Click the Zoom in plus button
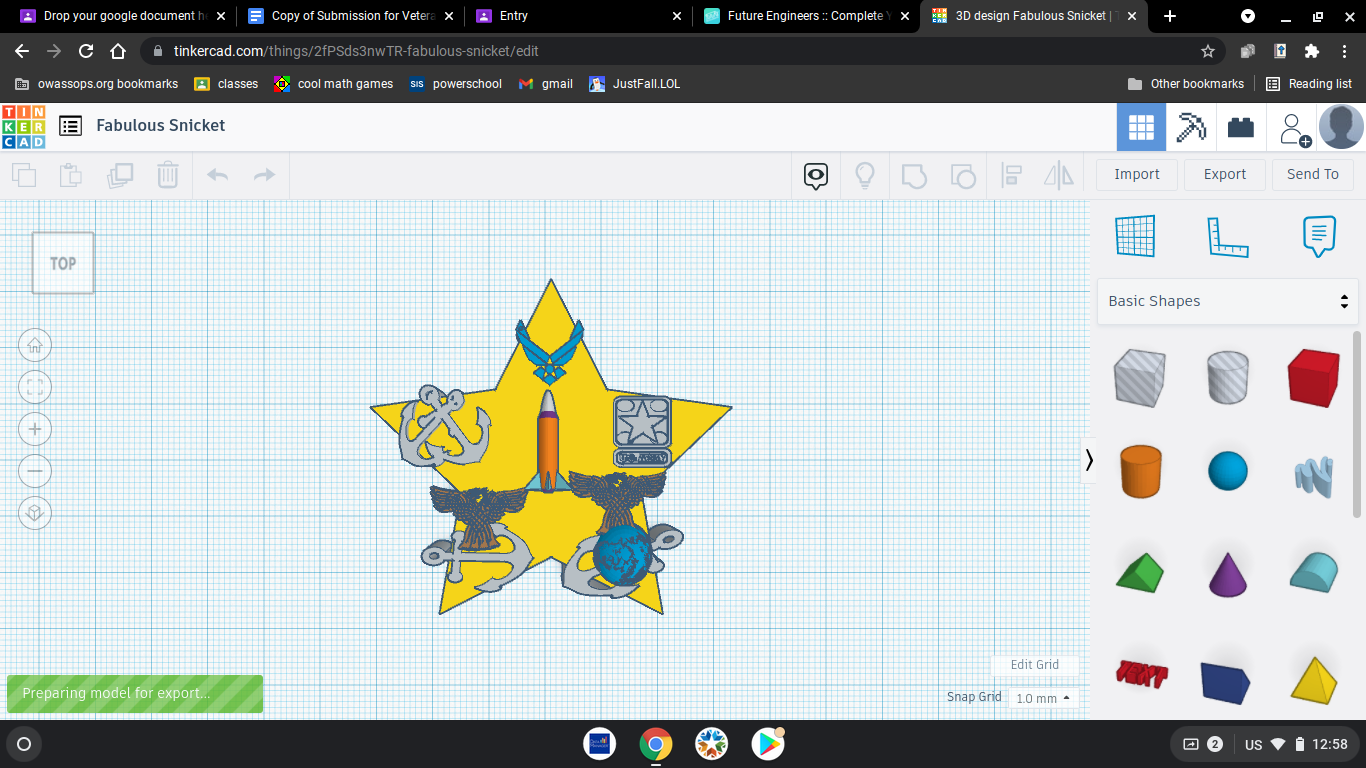 point(35,430)
